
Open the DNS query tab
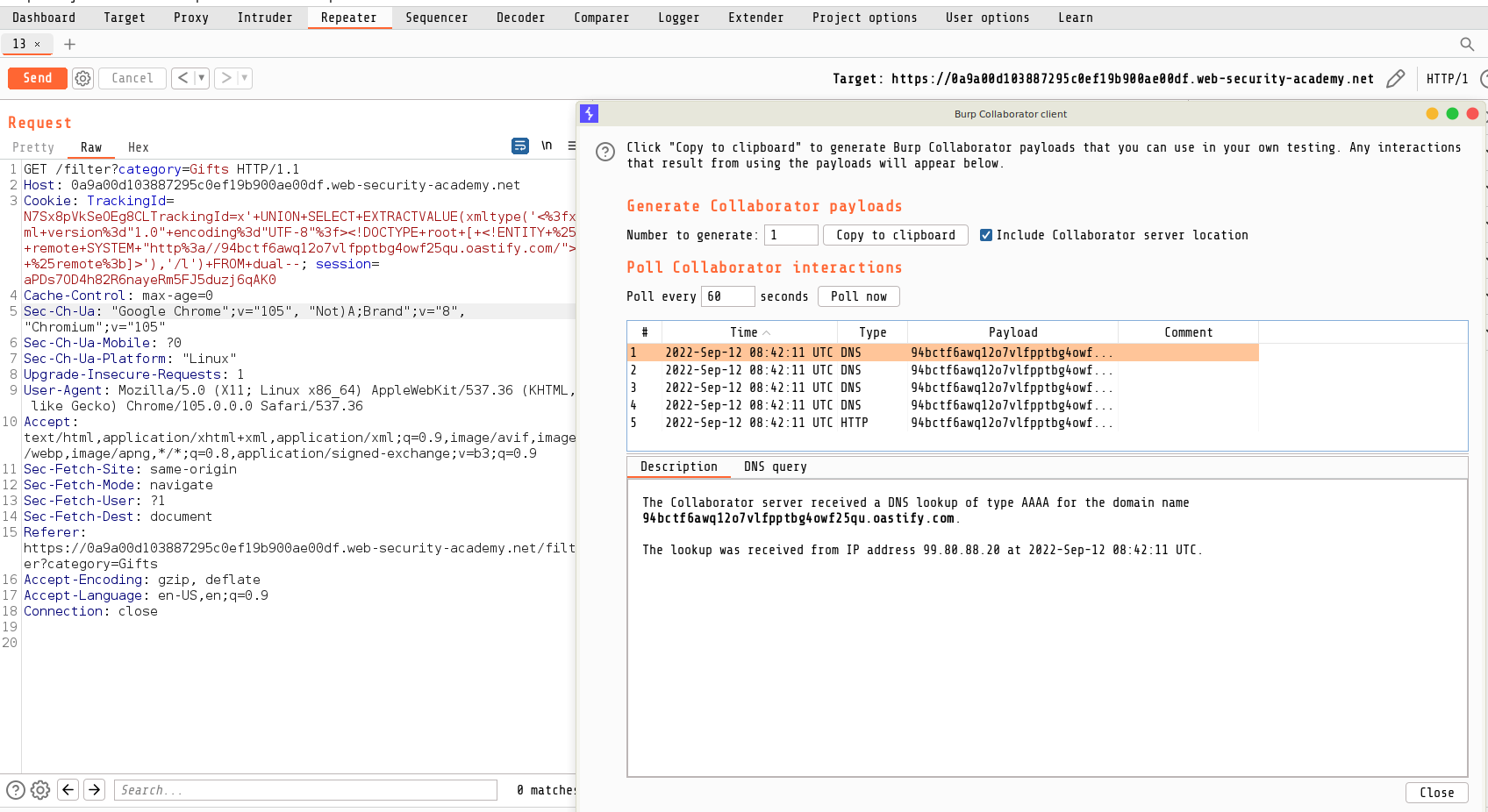point(776,467)
